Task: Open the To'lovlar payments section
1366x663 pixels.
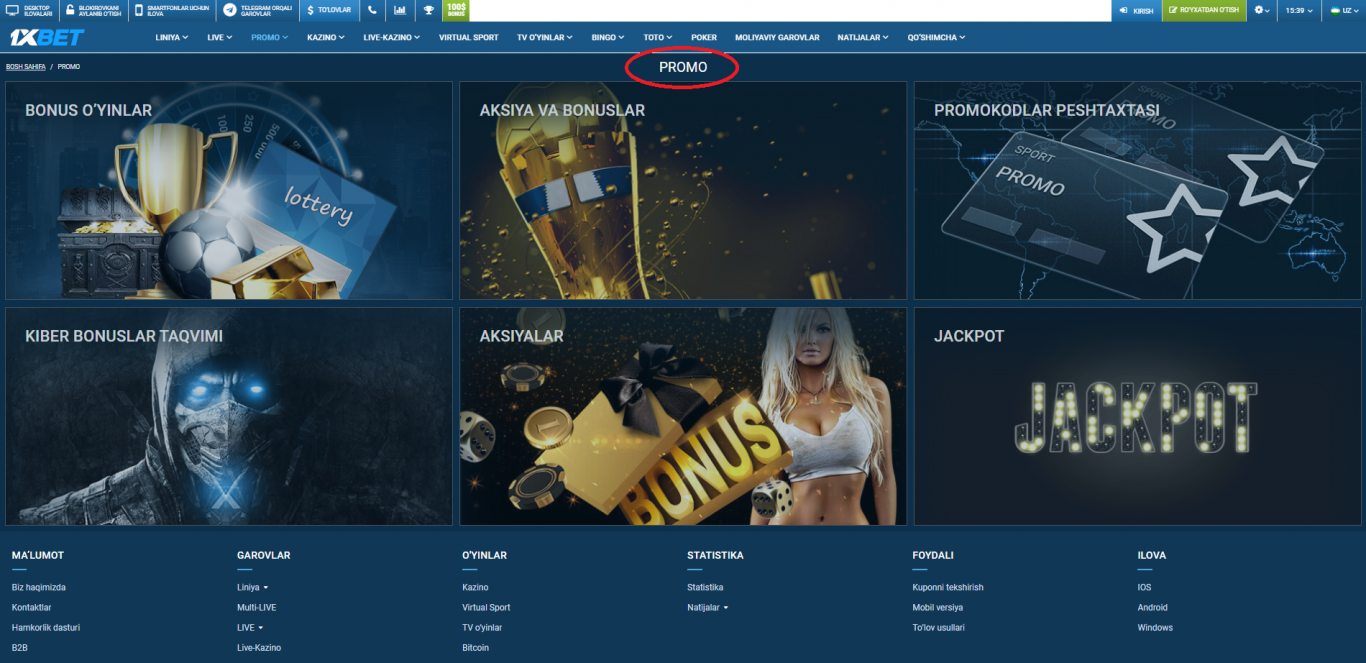Action: 329,11
